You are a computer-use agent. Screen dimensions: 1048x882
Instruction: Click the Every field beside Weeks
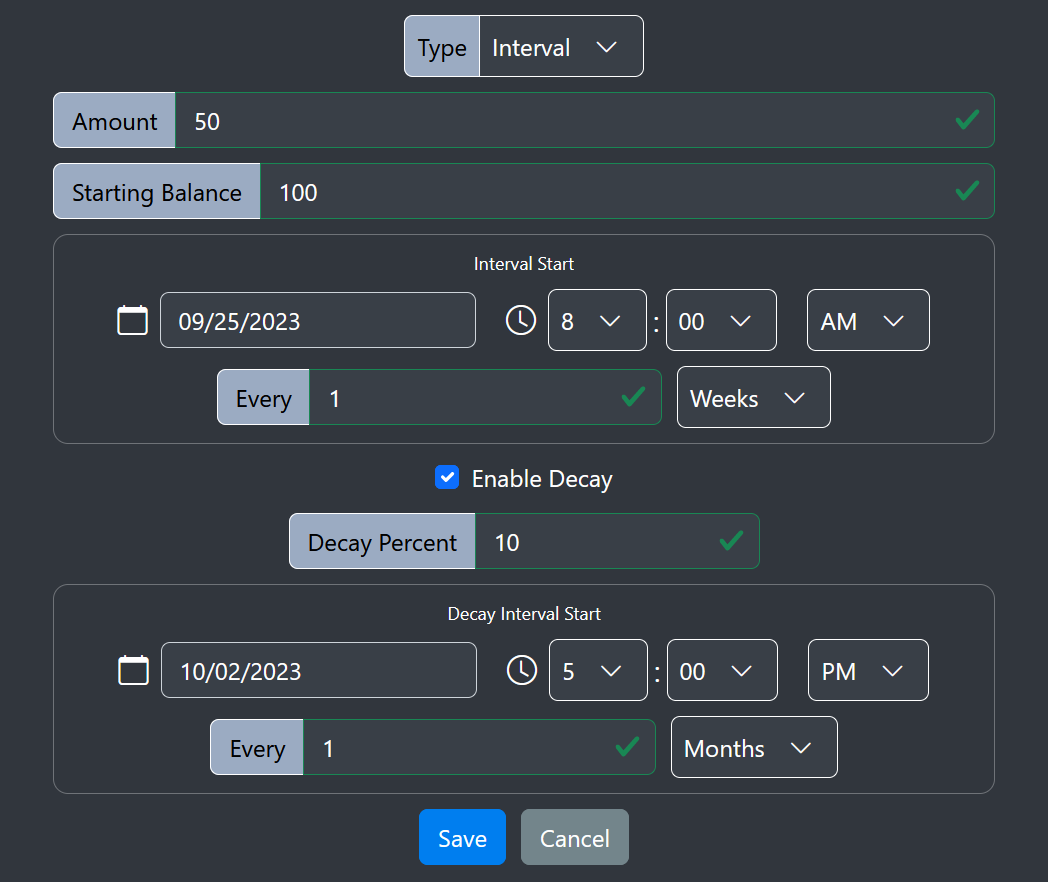point(485,398)
